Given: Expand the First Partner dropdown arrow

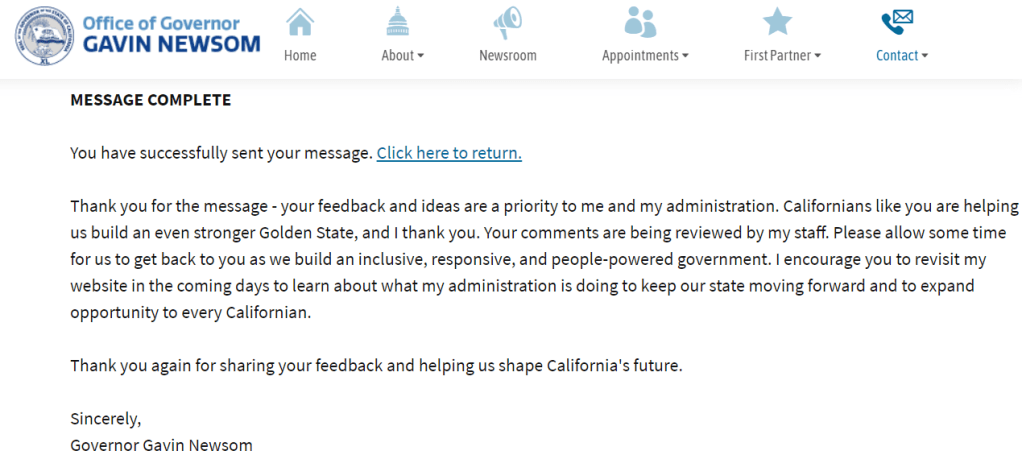Looking at the screenshot, I should pyautogui.click(x=818, y=56).
